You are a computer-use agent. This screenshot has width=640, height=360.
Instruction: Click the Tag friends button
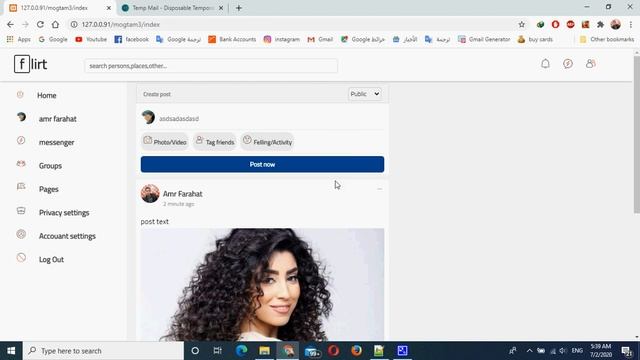215,142
